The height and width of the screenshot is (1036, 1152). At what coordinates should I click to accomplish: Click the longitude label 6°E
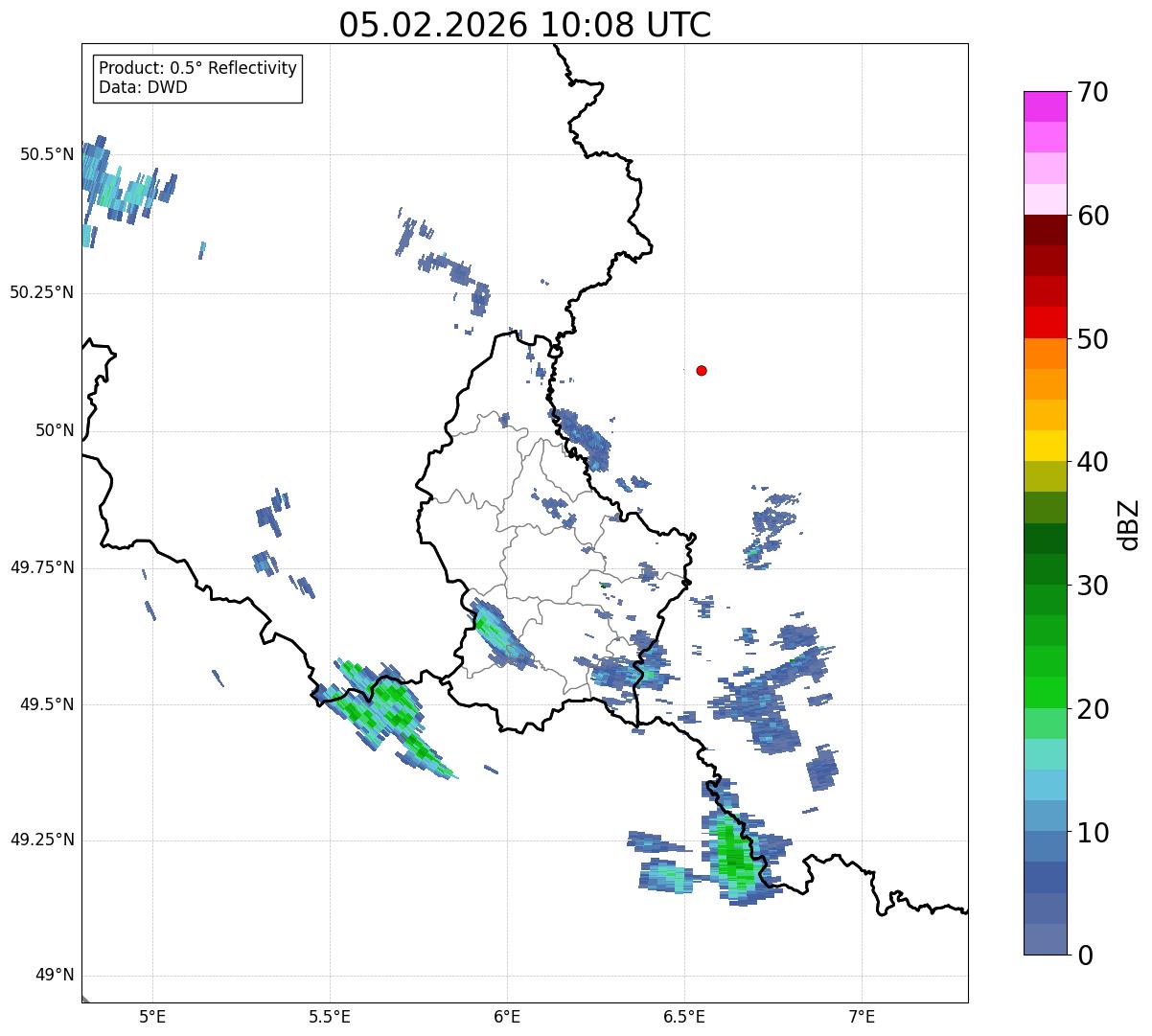point(507,1016)
